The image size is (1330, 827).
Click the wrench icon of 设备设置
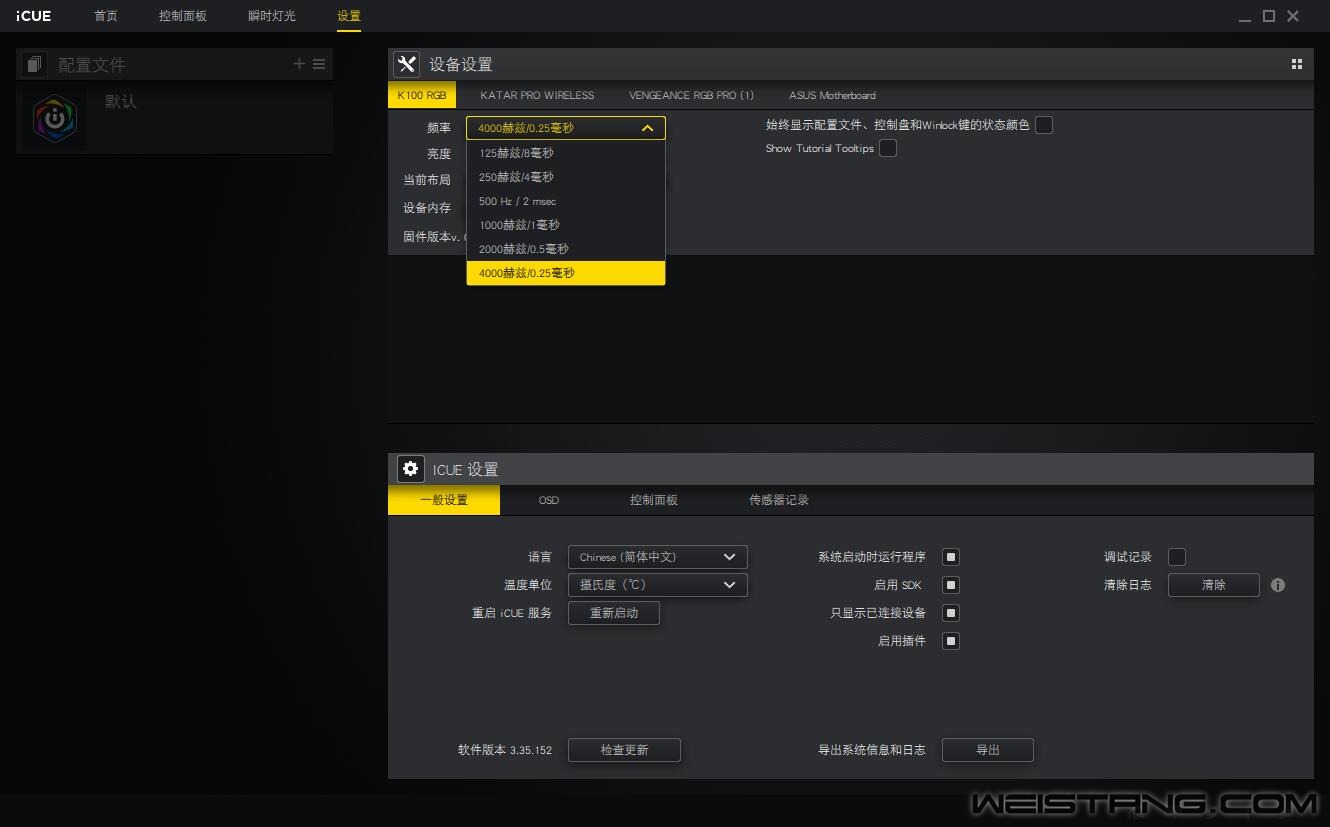(x=406, y=64)
